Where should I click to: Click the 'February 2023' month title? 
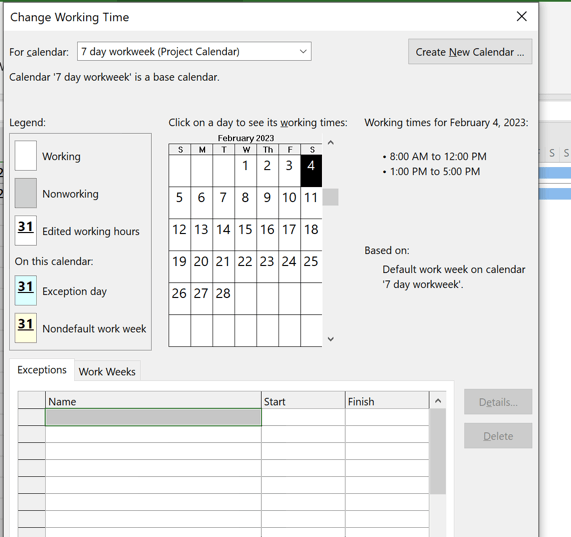(x=245, y=138)
